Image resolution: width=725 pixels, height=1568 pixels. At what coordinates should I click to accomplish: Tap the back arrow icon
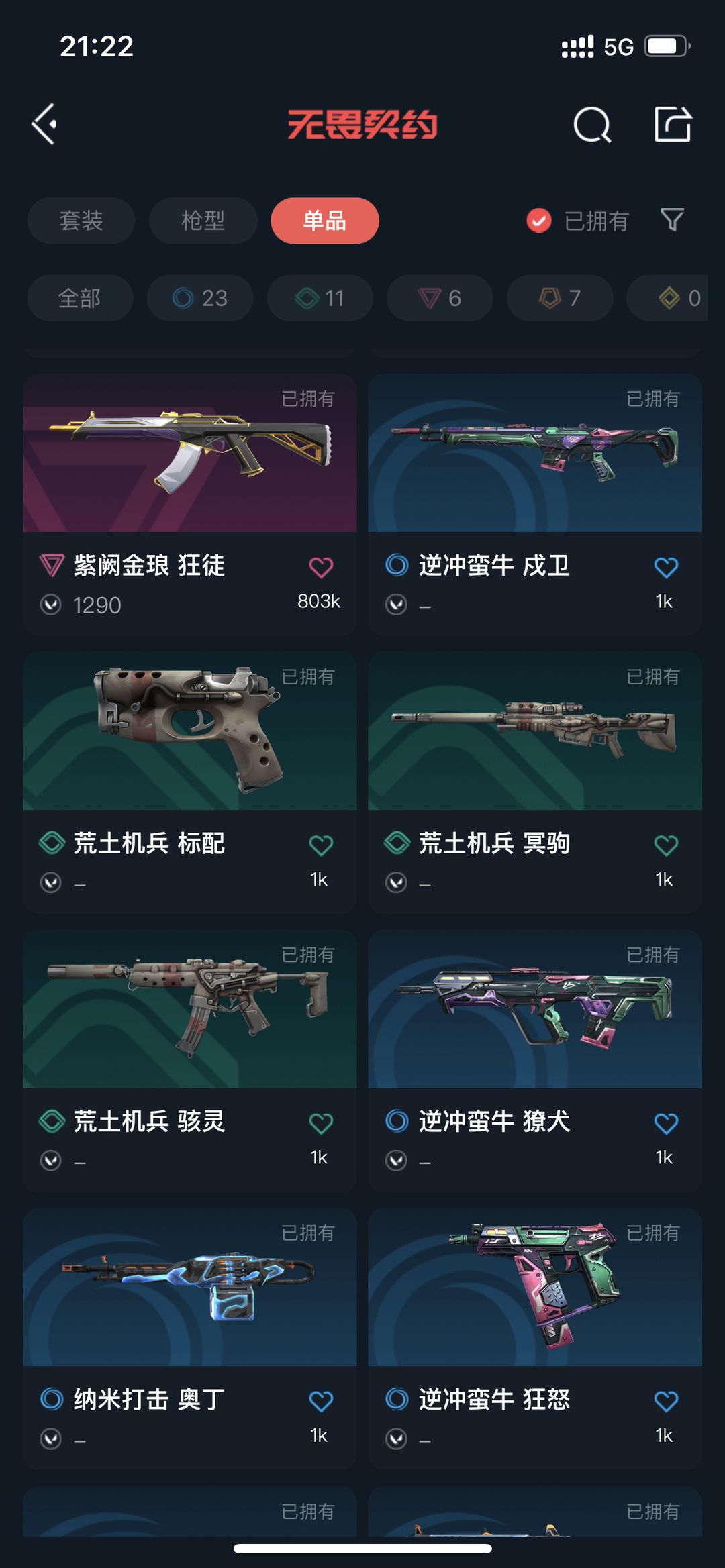45,124
